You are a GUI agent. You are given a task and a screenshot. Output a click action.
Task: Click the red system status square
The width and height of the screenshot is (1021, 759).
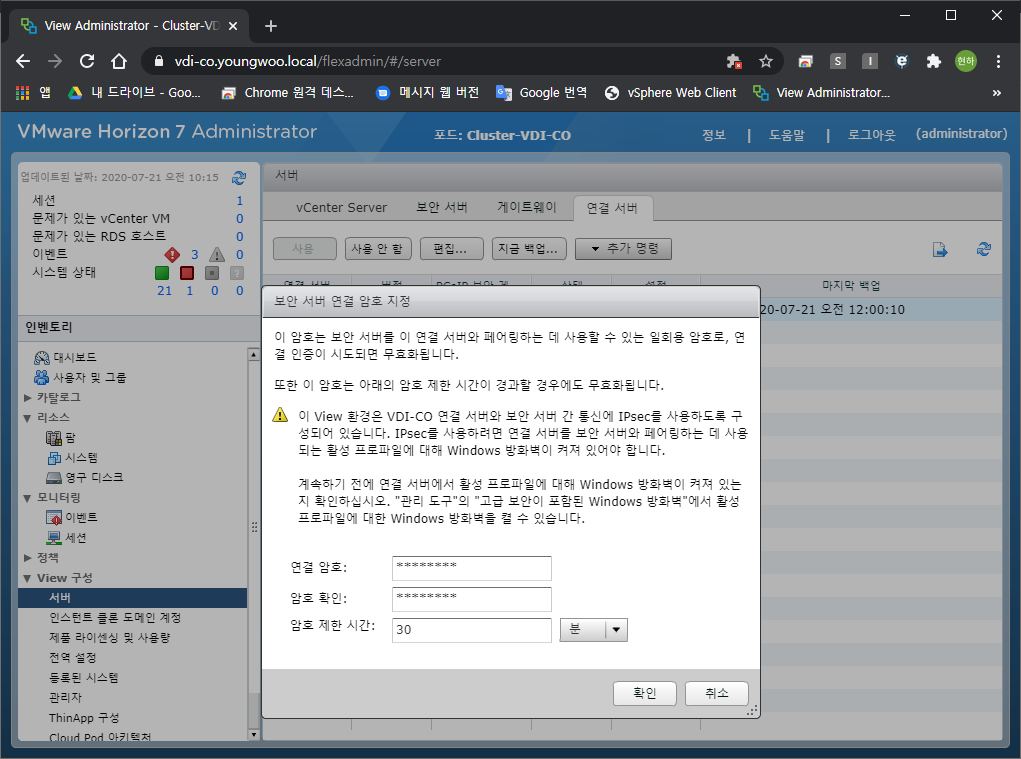[187, 273]
